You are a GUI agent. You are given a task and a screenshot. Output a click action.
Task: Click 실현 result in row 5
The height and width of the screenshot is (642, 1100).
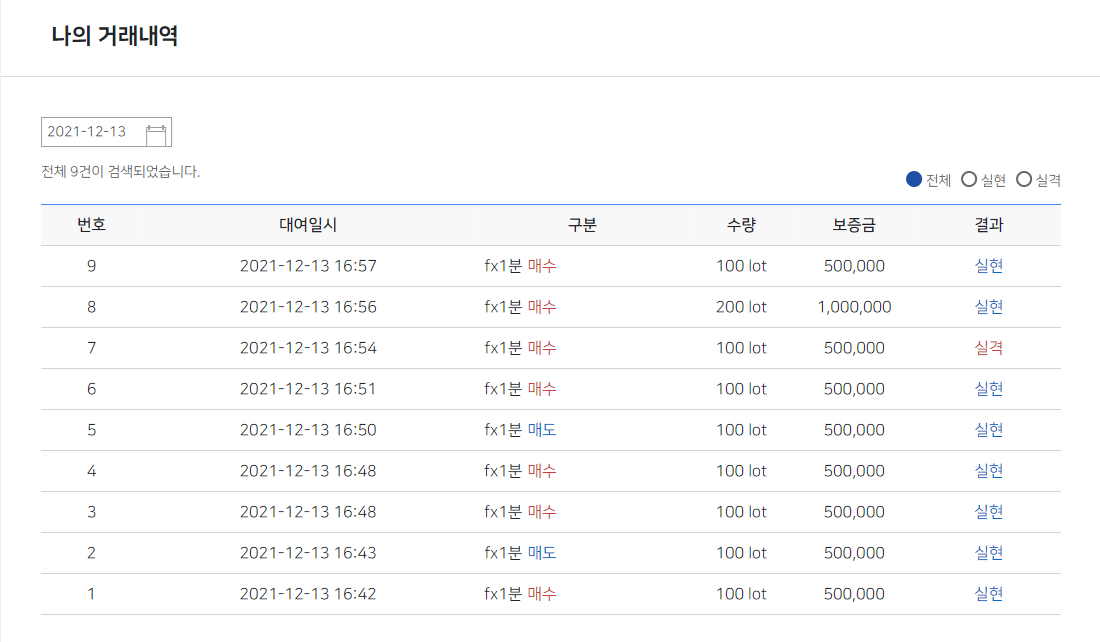coord(988,430)
